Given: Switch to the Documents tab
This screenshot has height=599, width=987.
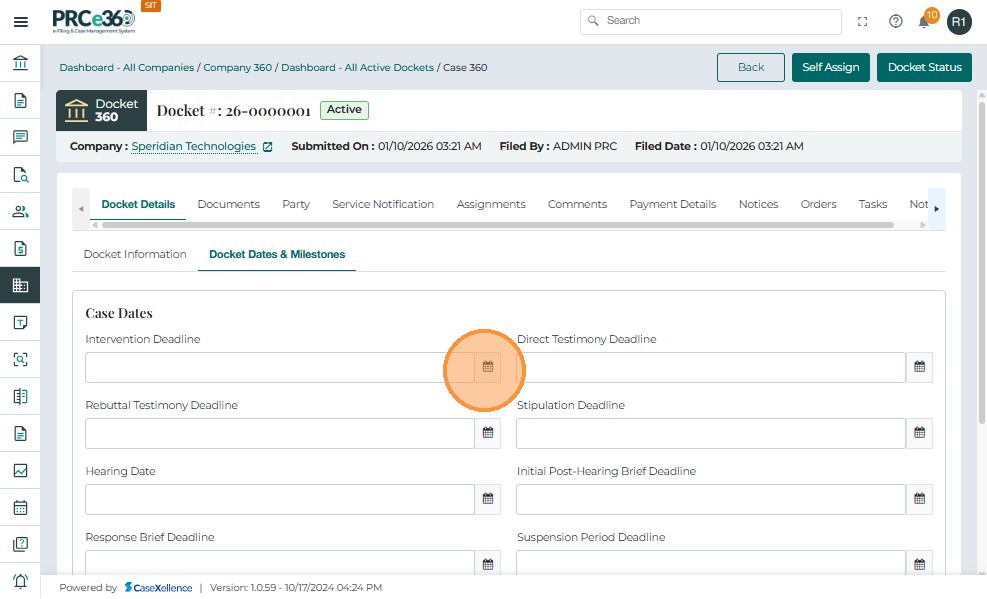Looking at the screenshot, I should point(228,204).
